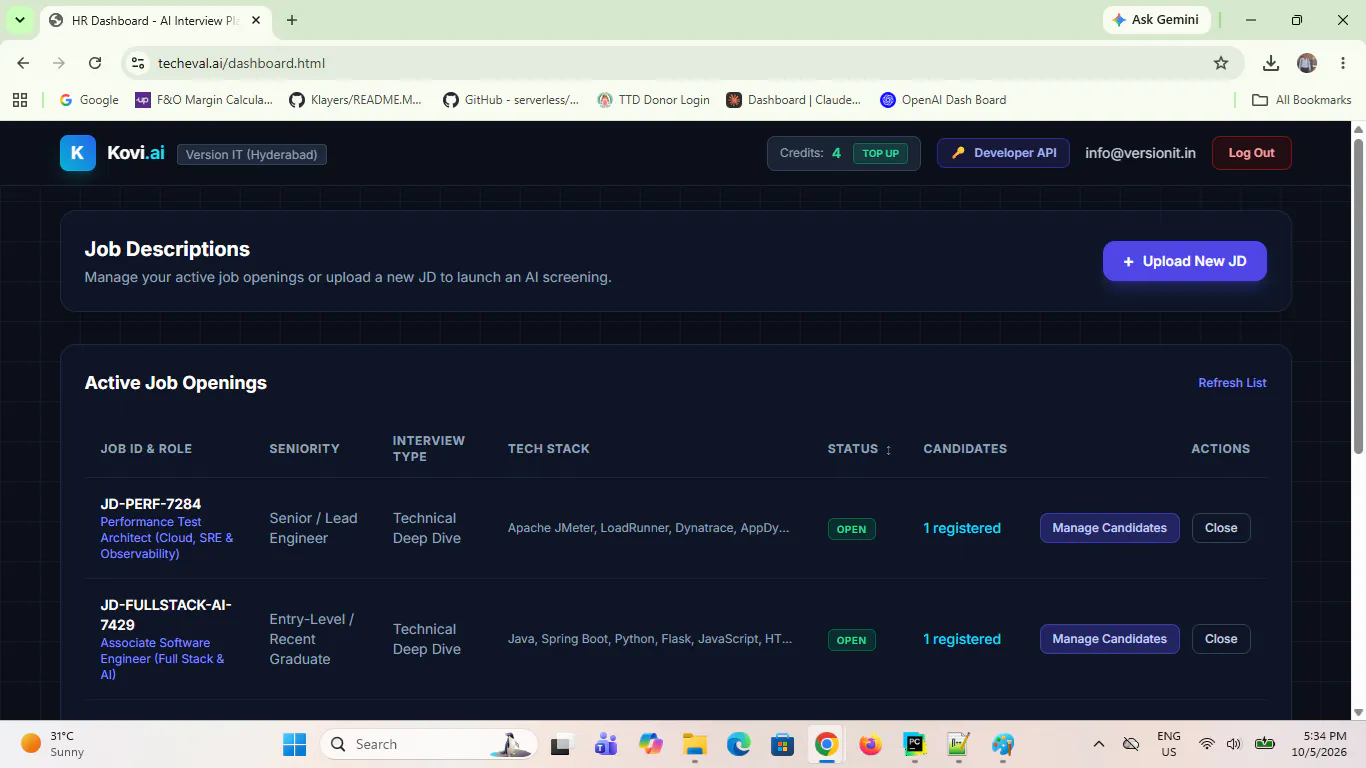The width and height of the screenshot is (1366, 768).
Task: Open the volume control icon
Action: coord(1233,744)
